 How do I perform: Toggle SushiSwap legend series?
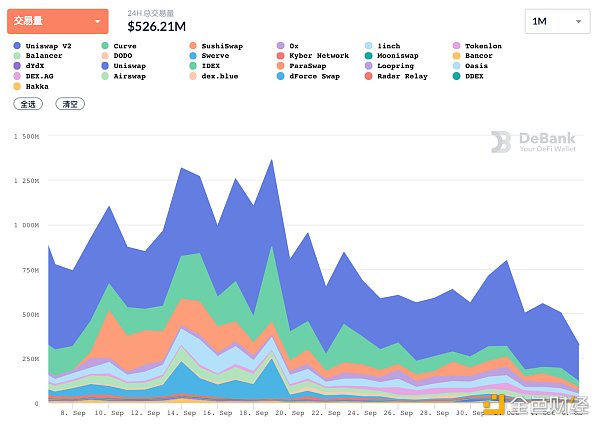(216, 46)
